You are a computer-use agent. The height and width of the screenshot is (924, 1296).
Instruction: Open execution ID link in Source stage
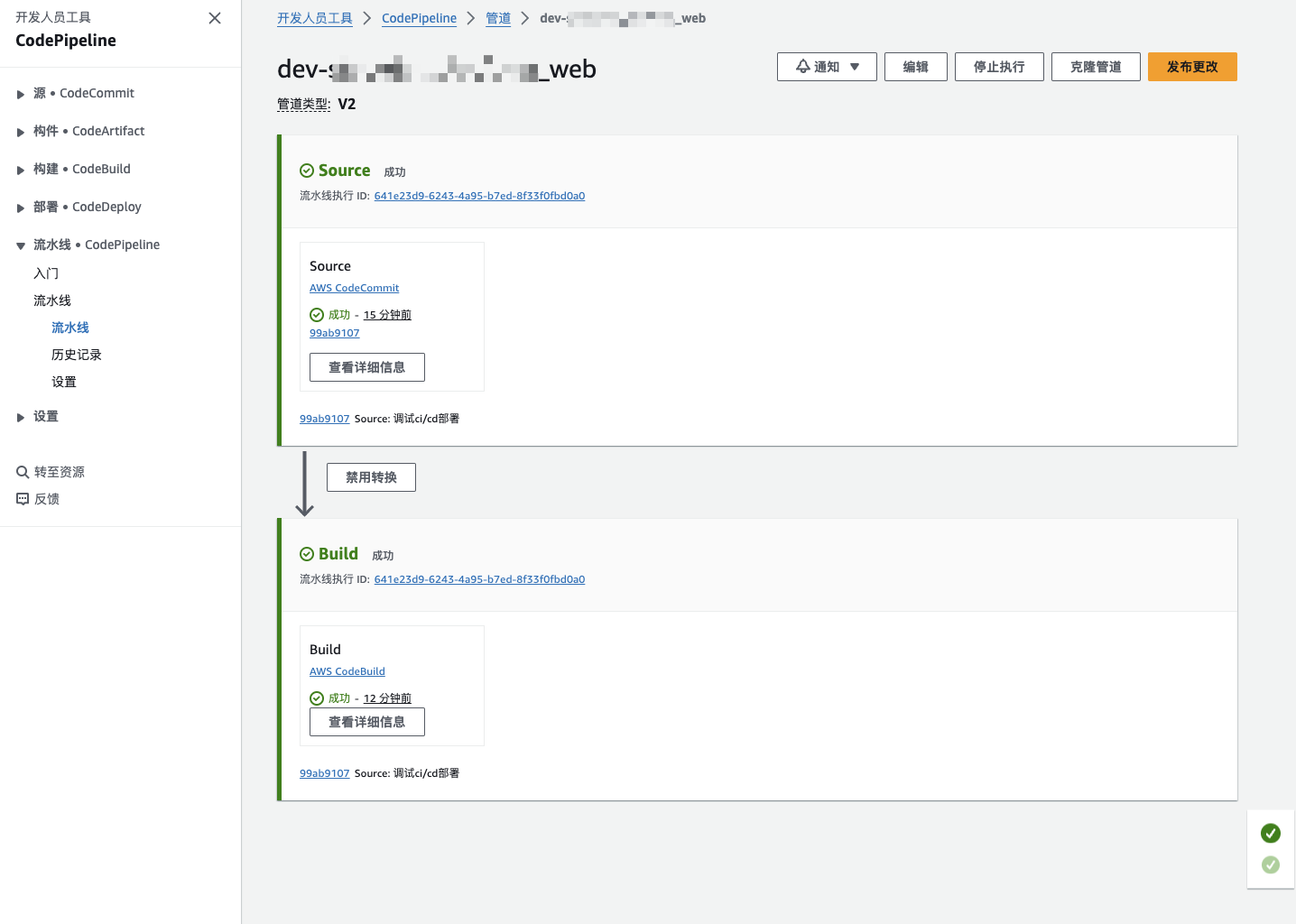pos(479,196)
